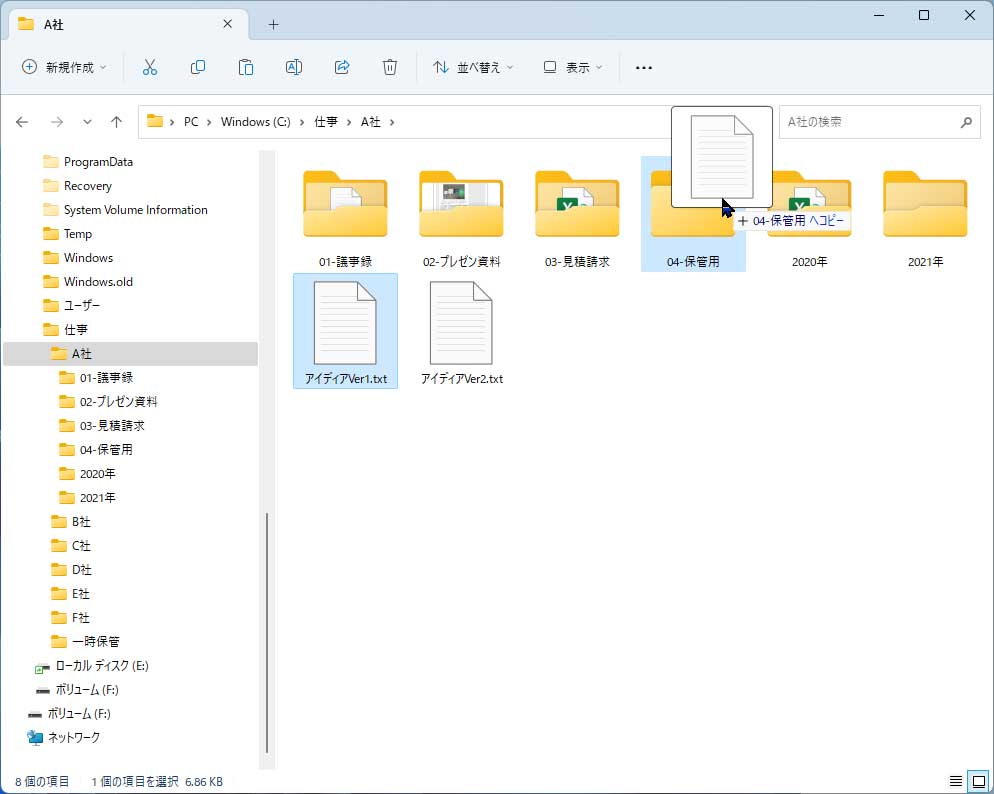
Task: Select the アイディアVer2.txt file
Action: click(462, 331)
